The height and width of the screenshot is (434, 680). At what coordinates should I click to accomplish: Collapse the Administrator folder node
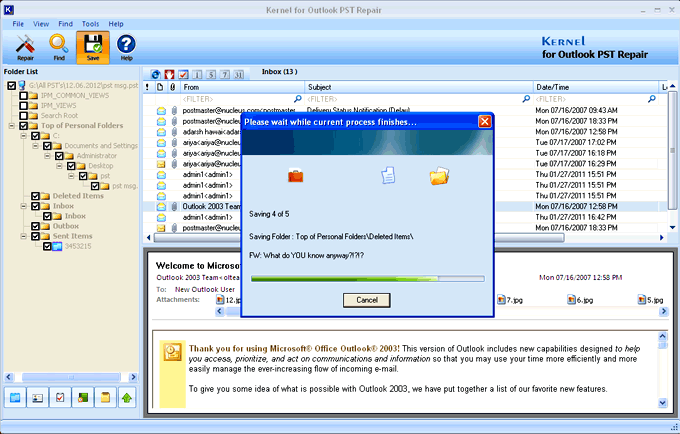[47, 156]
